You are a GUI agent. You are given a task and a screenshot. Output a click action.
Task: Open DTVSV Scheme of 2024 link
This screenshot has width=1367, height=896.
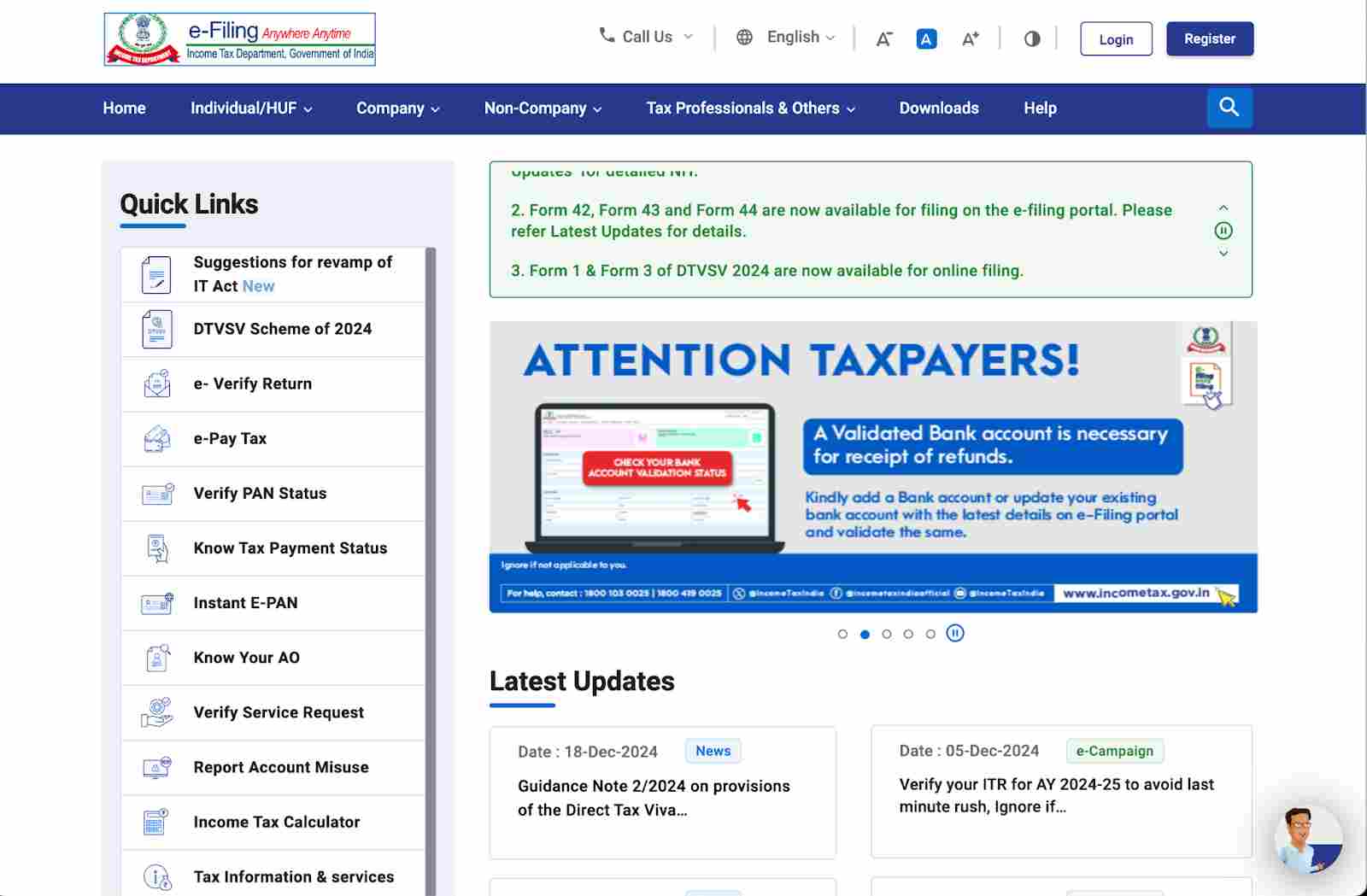point(273,329)
